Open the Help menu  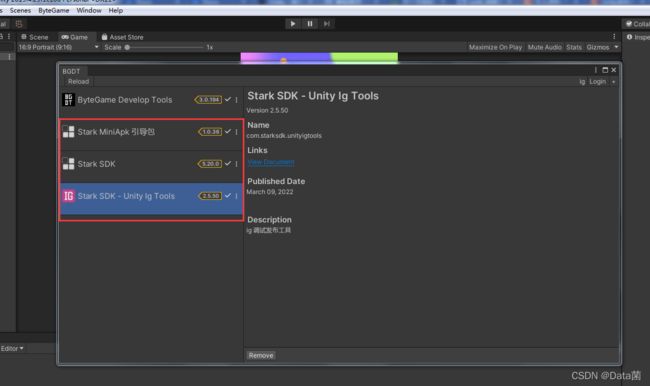click(116, 10)
